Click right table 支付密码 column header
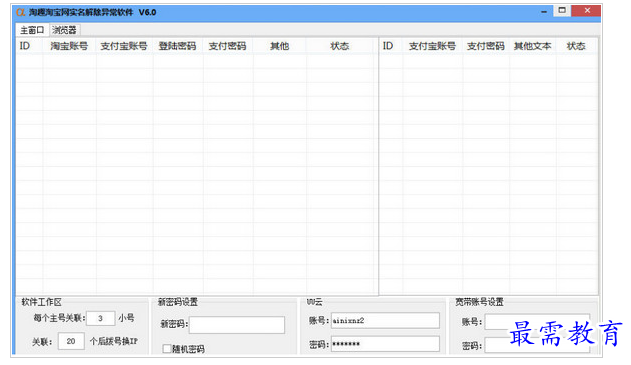Screen dimensions: 631x365 [486, 46]
